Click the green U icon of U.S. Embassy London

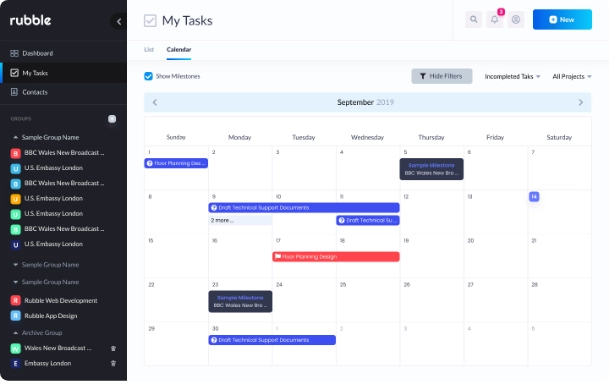16,214
